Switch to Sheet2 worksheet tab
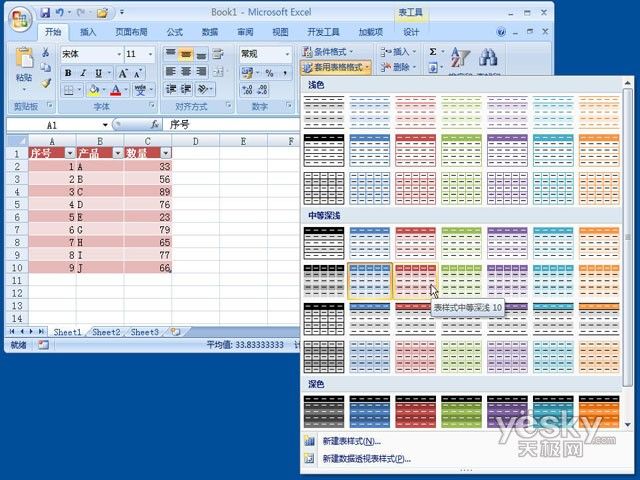The image size is (640, 480). (x=106, y=332)
